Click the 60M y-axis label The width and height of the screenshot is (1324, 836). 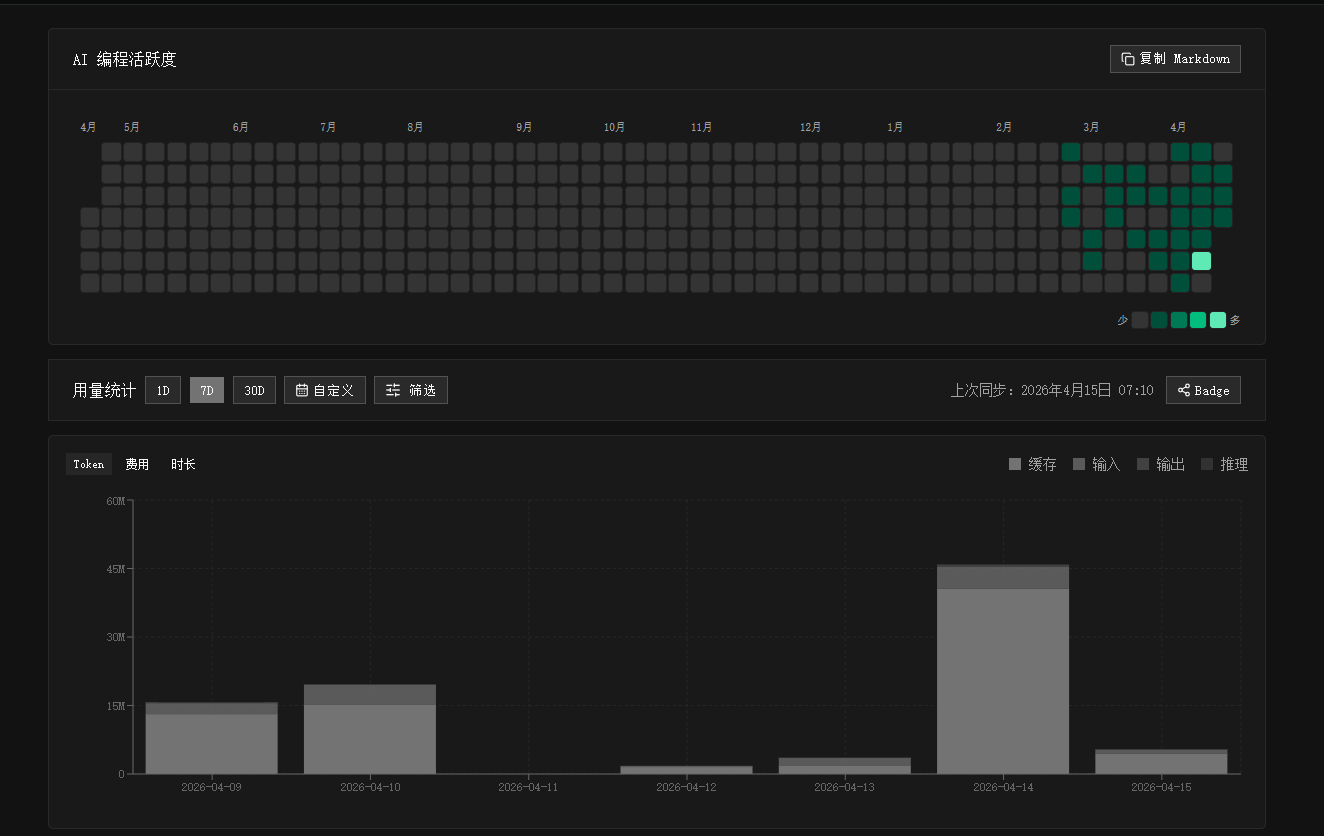(116, 501)
